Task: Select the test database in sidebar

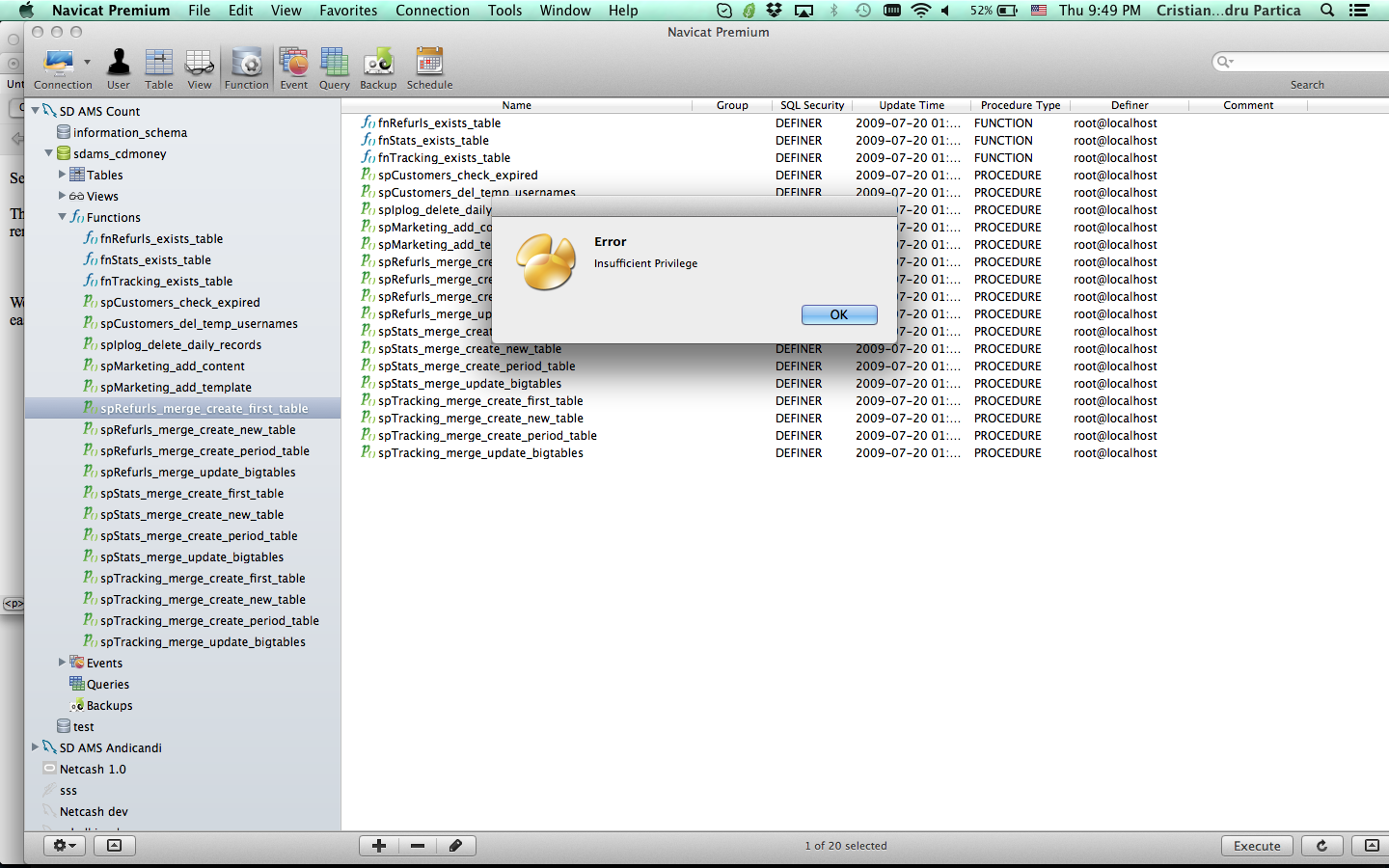Action: click(x=84, y=727)
